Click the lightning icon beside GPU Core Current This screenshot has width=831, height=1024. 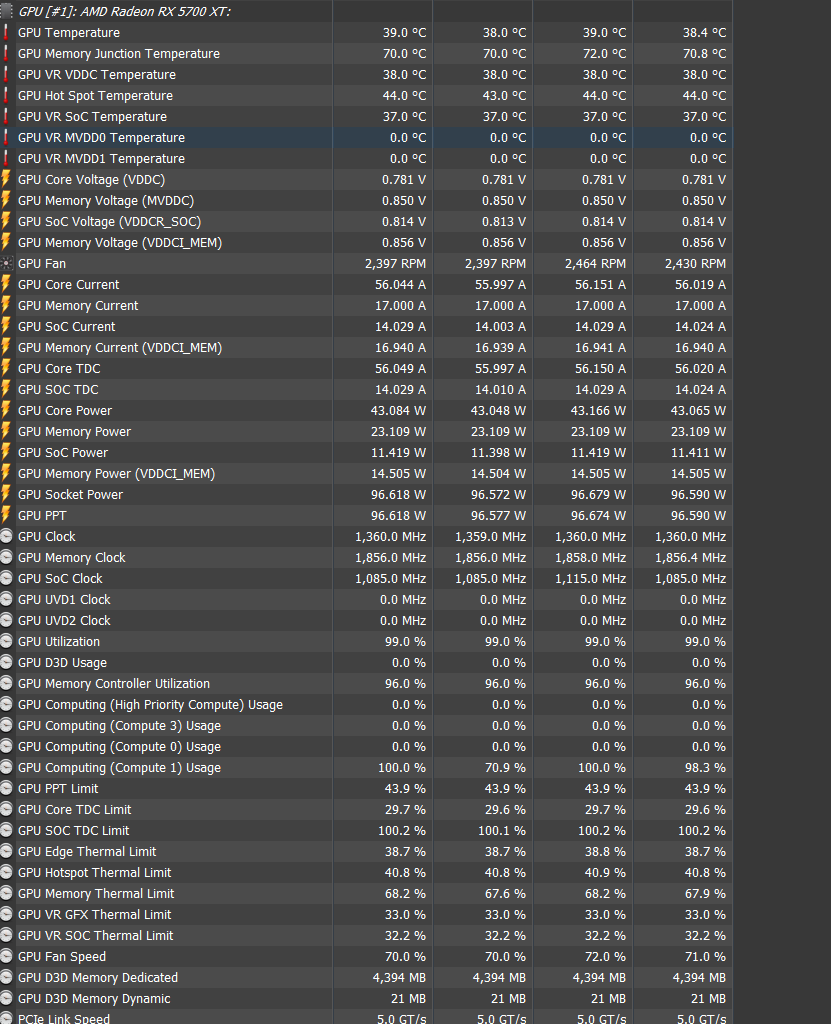[x=6, y=285]
